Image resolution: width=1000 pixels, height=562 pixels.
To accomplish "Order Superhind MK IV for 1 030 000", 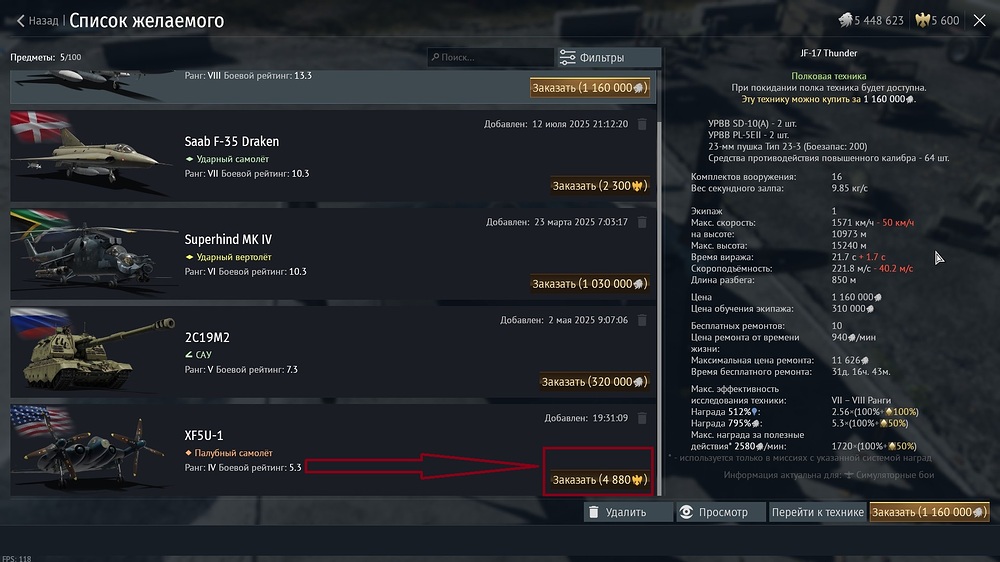I will click(589, 284).
